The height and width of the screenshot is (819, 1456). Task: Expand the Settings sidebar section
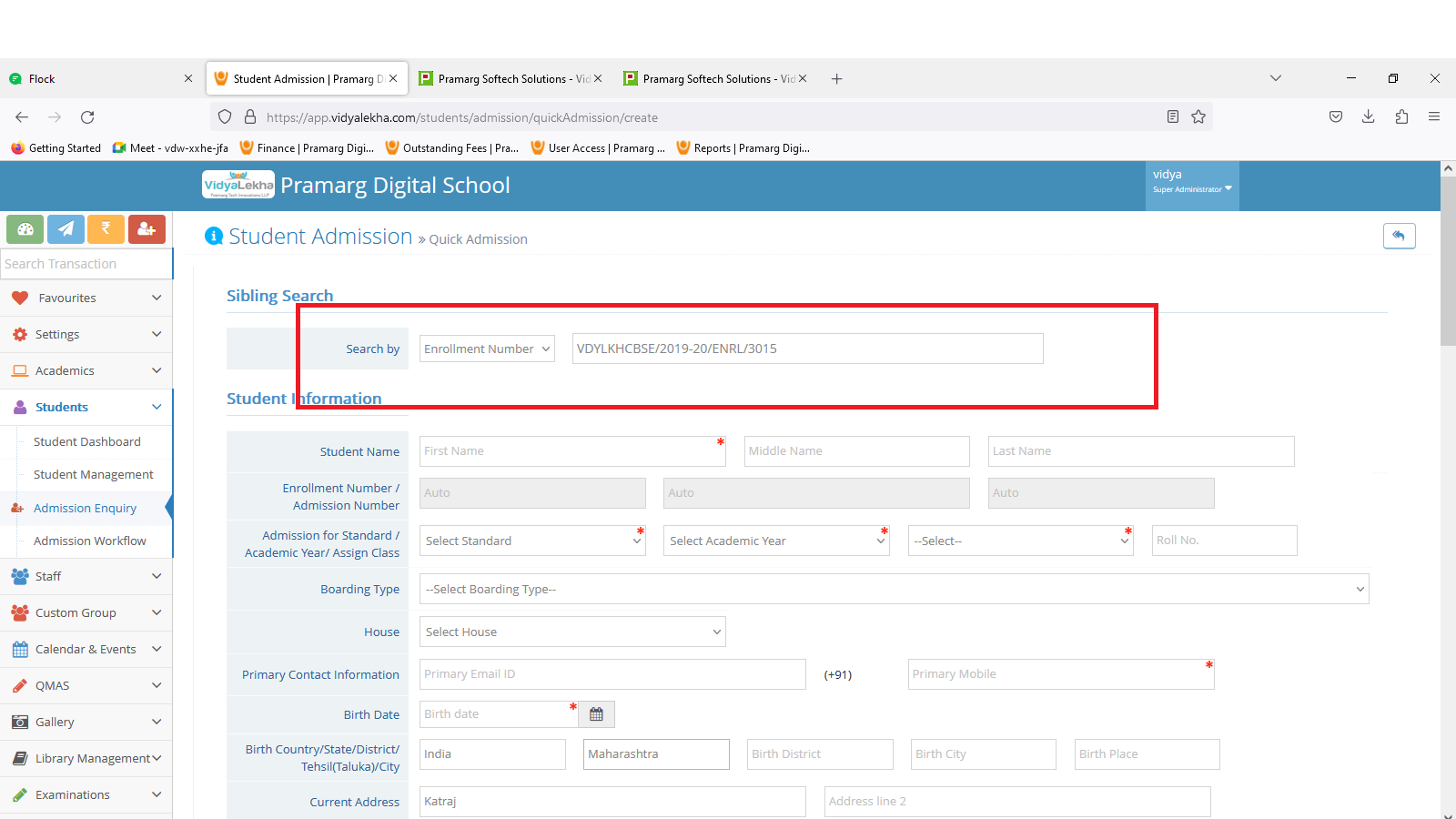coord(86,334)
